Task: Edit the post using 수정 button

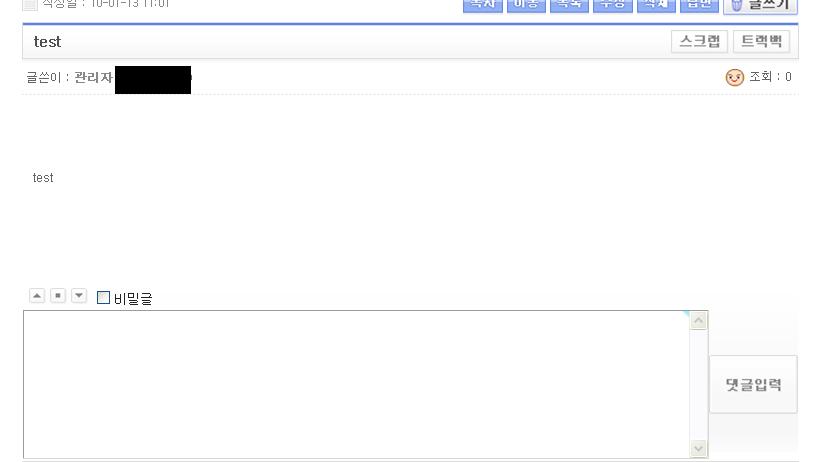Action: pyautogui.click(x=612, y=5)
